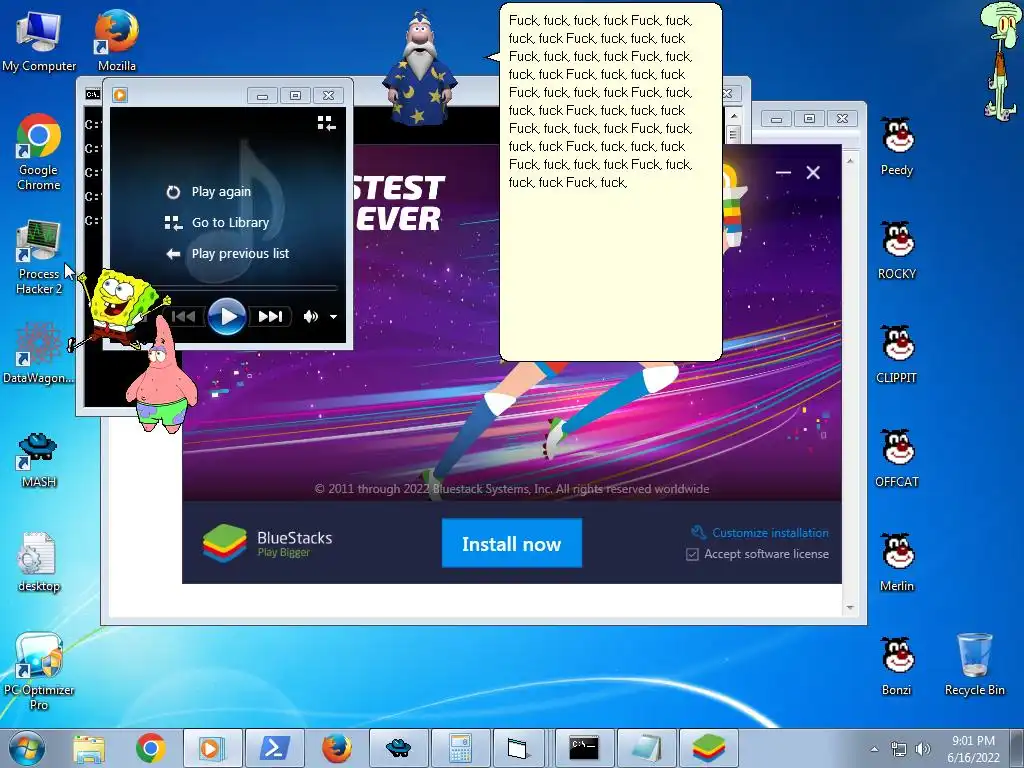Open My Computer desktop icon

[x=39, y=40]
